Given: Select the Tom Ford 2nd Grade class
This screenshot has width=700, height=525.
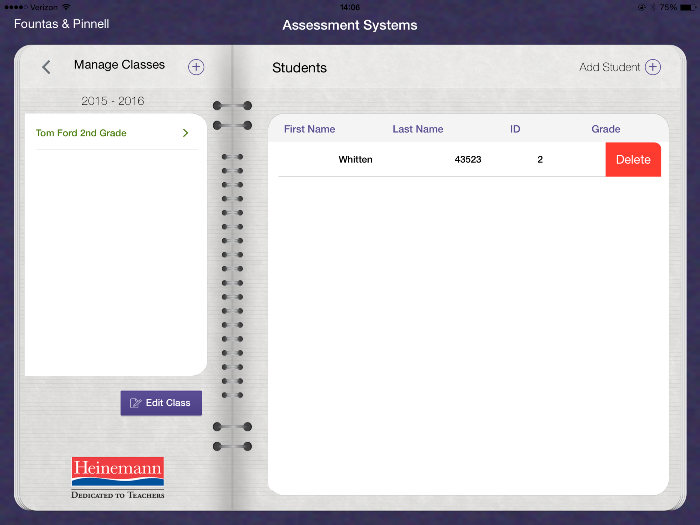Looking at the screenshot, I should click(x=116, y=133).
